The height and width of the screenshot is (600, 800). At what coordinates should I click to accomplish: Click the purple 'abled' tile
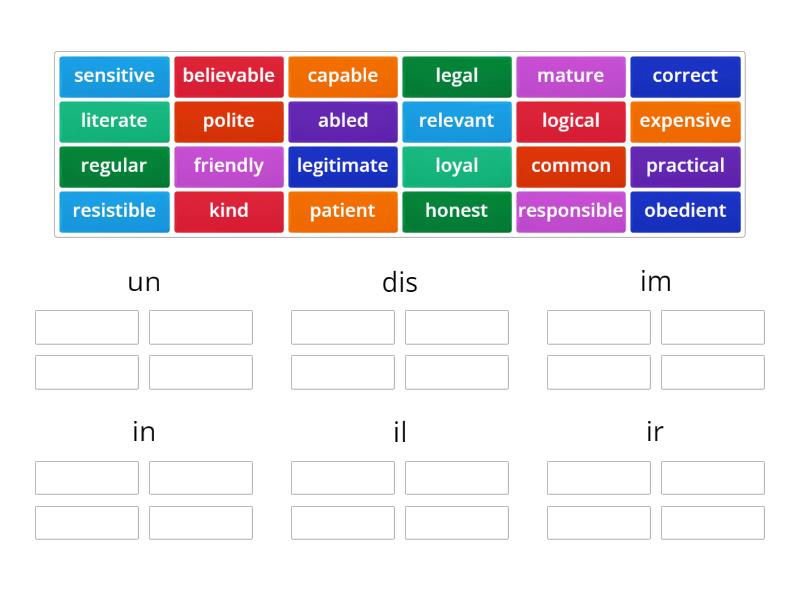click(x=342, y=121)
